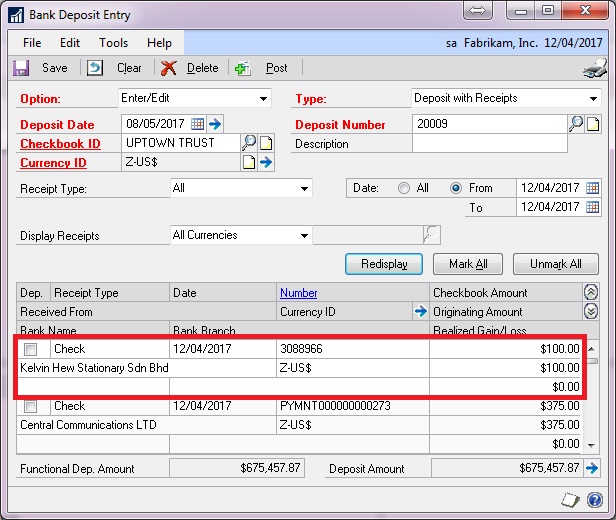Viewport: 616px width, 520px height.
Task: Click the Post icon with green plus
Action: point(243,68)
